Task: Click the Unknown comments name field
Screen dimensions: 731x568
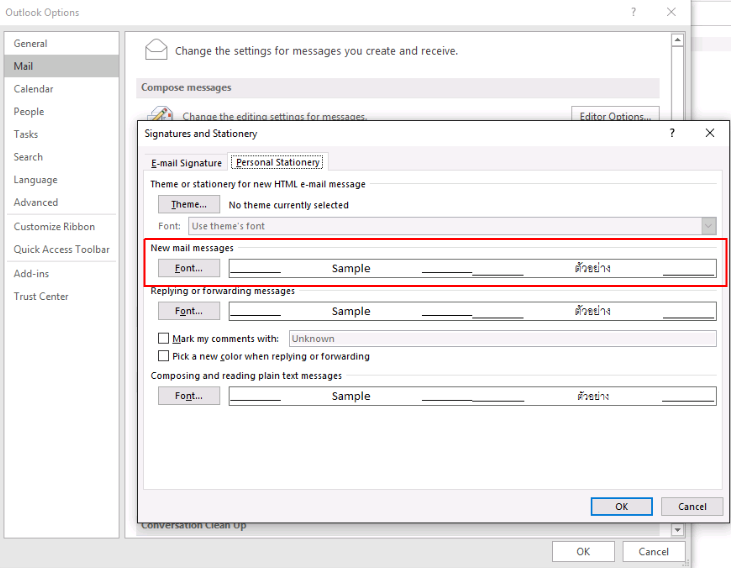Action: coord(502,339)
